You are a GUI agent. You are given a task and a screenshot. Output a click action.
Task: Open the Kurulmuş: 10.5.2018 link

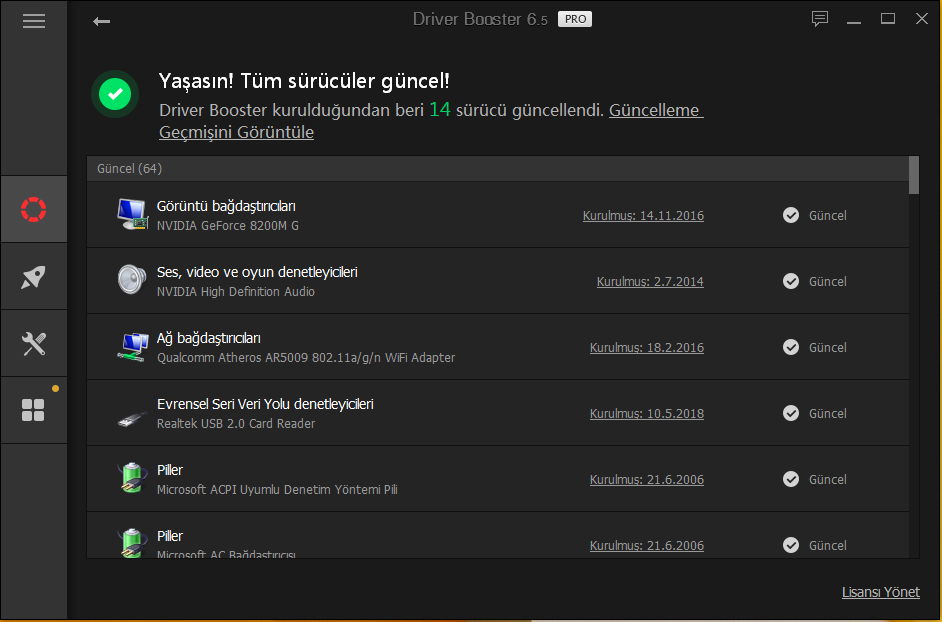(x=646, y=413)
